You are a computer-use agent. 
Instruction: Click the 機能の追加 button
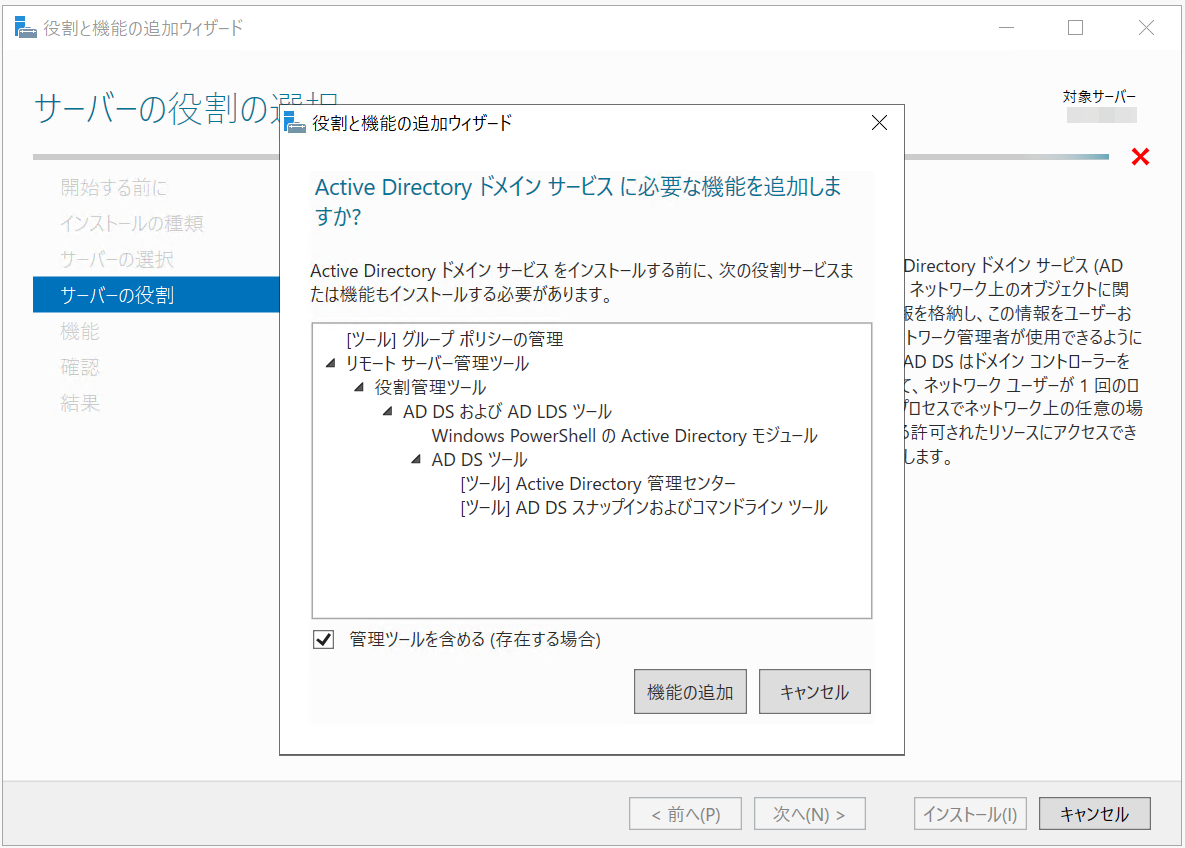click(690, 692)
